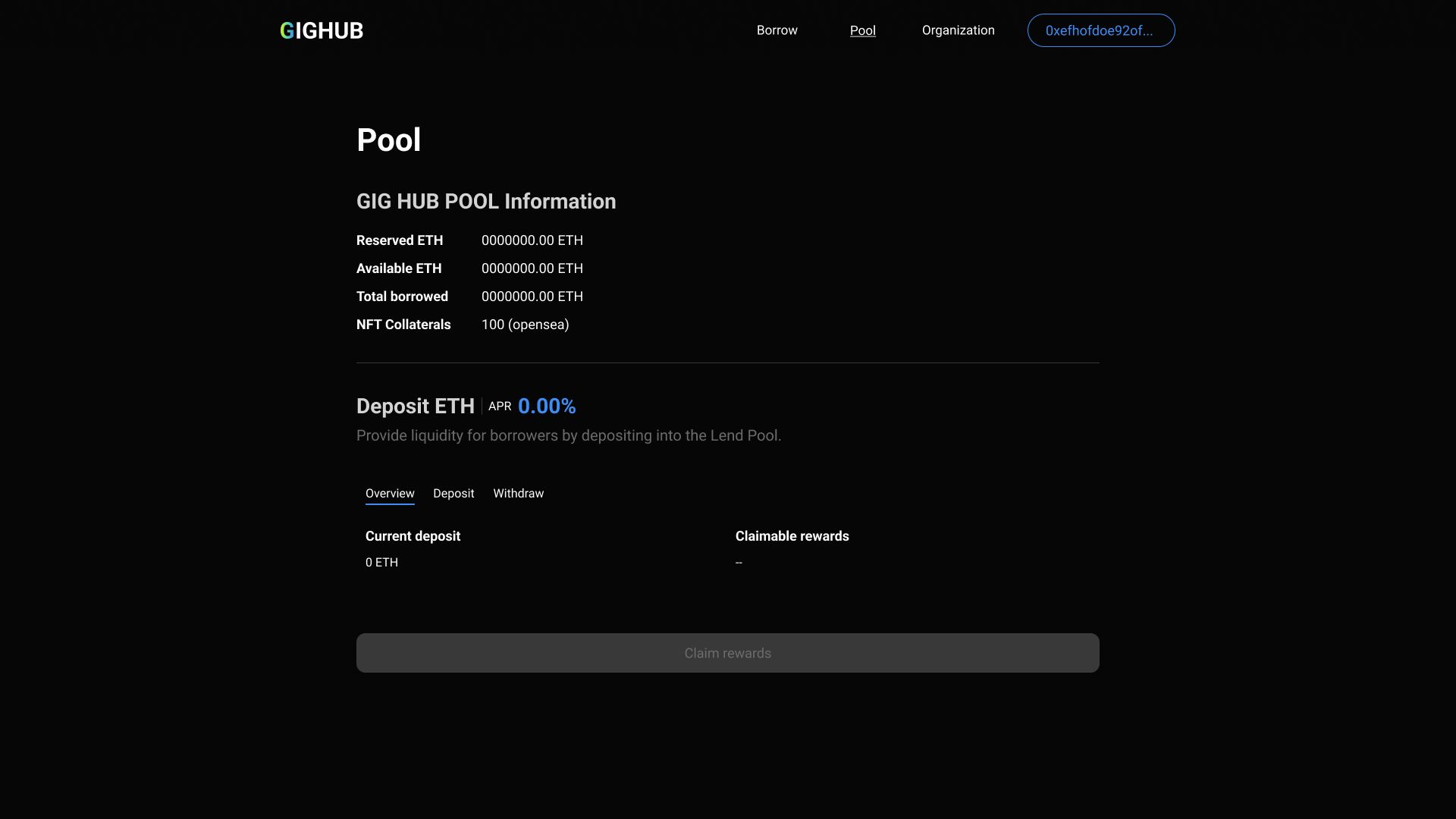Select the Overview tab
Image resolution: width=1456 pixels, height=819 pixels.
point(390,494)
